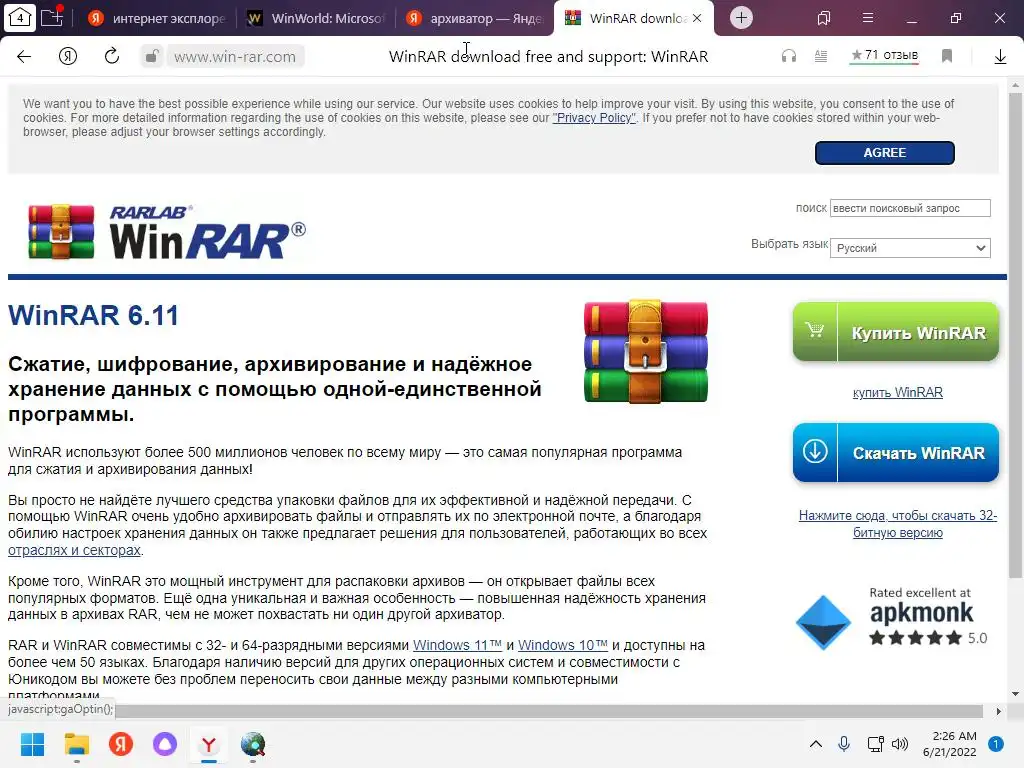Click the blue Скачать WinRAR button
Image resolution: width=1024 pixels, height=768 pixels.
[x=896, y=453]
